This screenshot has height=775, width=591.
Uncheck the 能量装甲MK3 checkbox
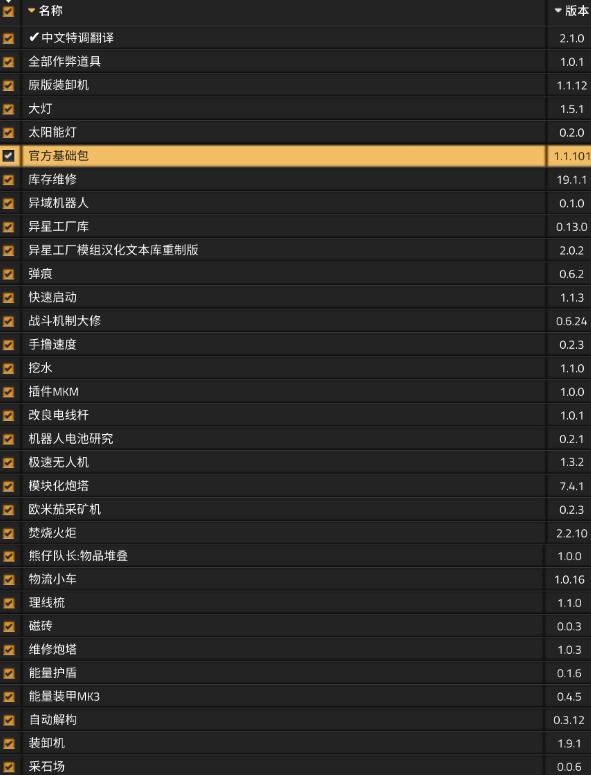pos(8,696)
